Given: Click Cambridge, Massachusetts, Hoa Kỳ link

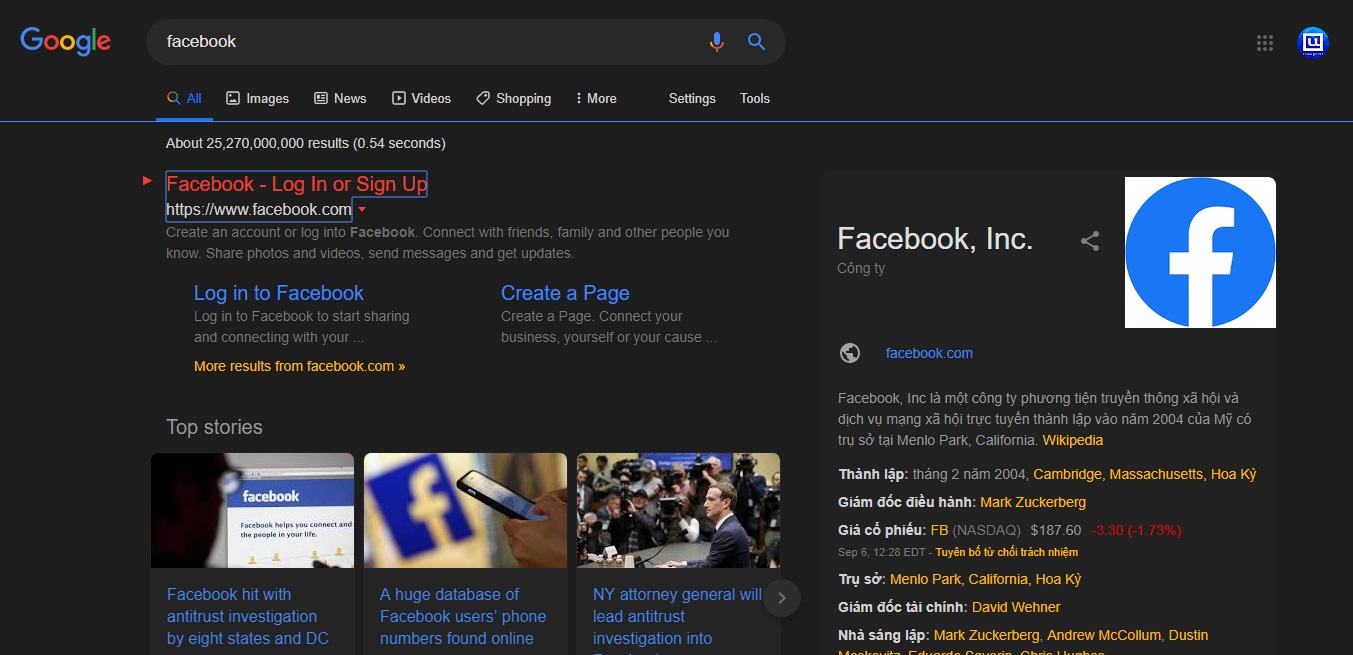Looking at the screenshot, I should [x=1145, y=474].
